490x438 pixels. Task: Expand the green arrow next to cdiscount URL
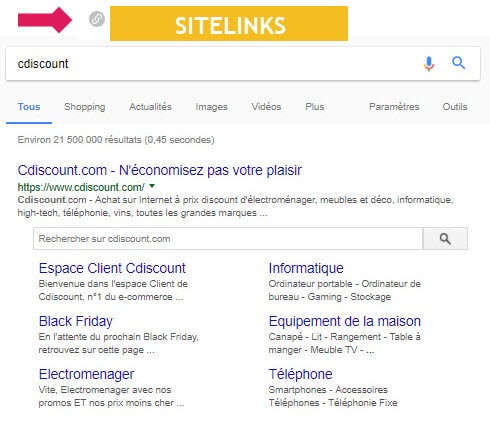[x=152, y=186]
